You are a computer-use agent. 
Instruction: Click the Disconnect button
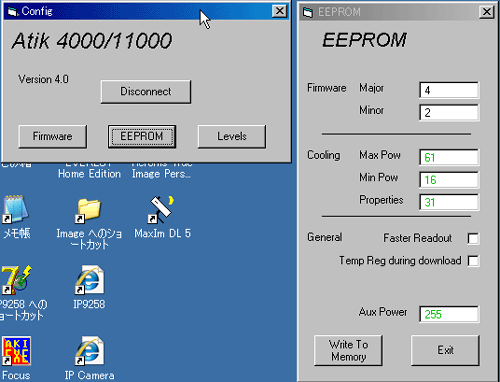(146, 92)
